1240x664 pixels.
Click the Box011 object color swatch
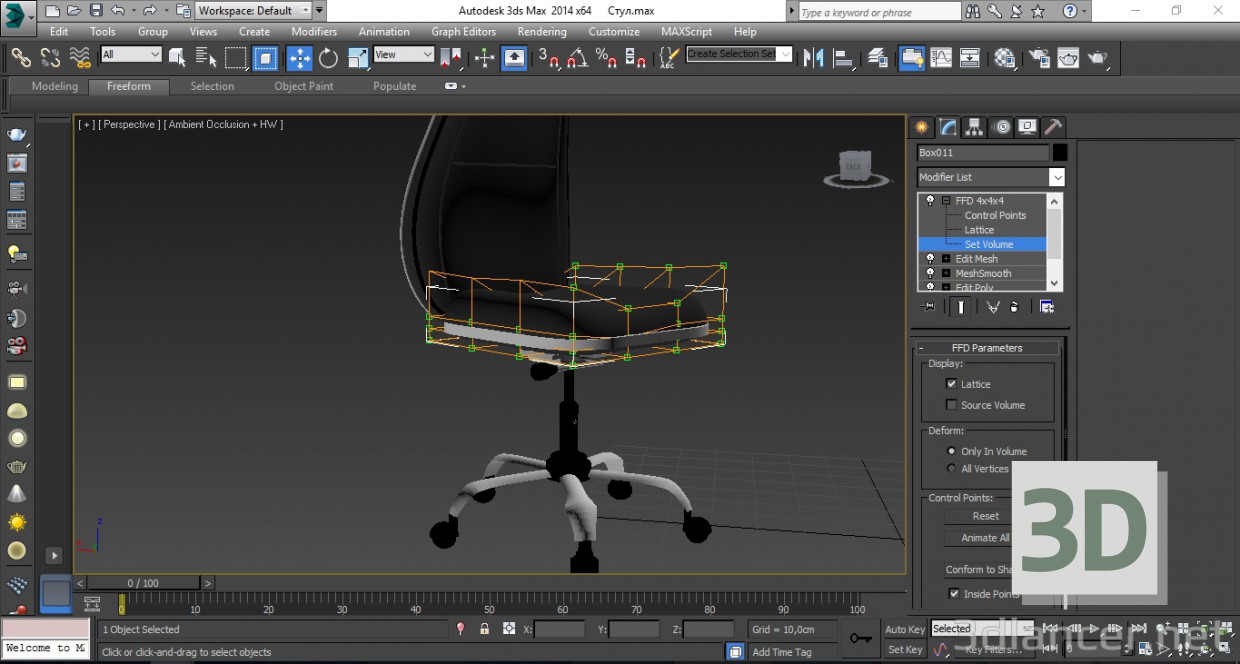(x=1060, y=153)
